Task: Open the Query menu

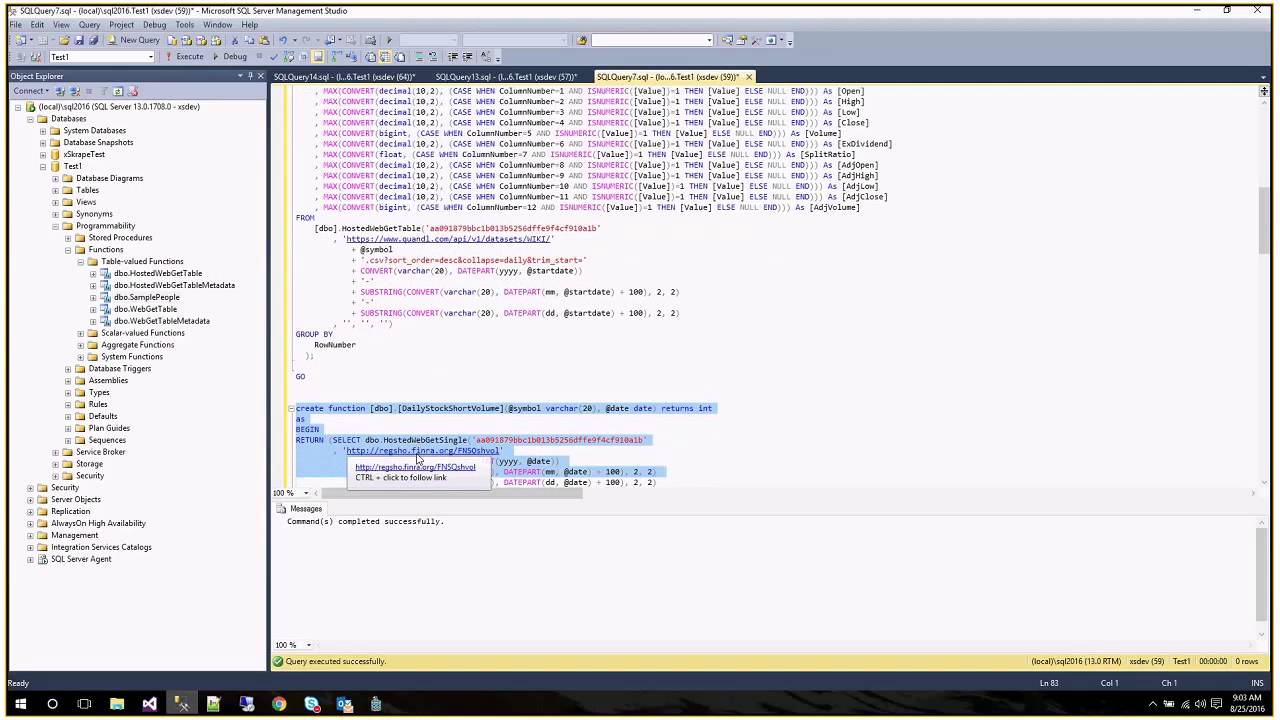Action: [89, 24]
